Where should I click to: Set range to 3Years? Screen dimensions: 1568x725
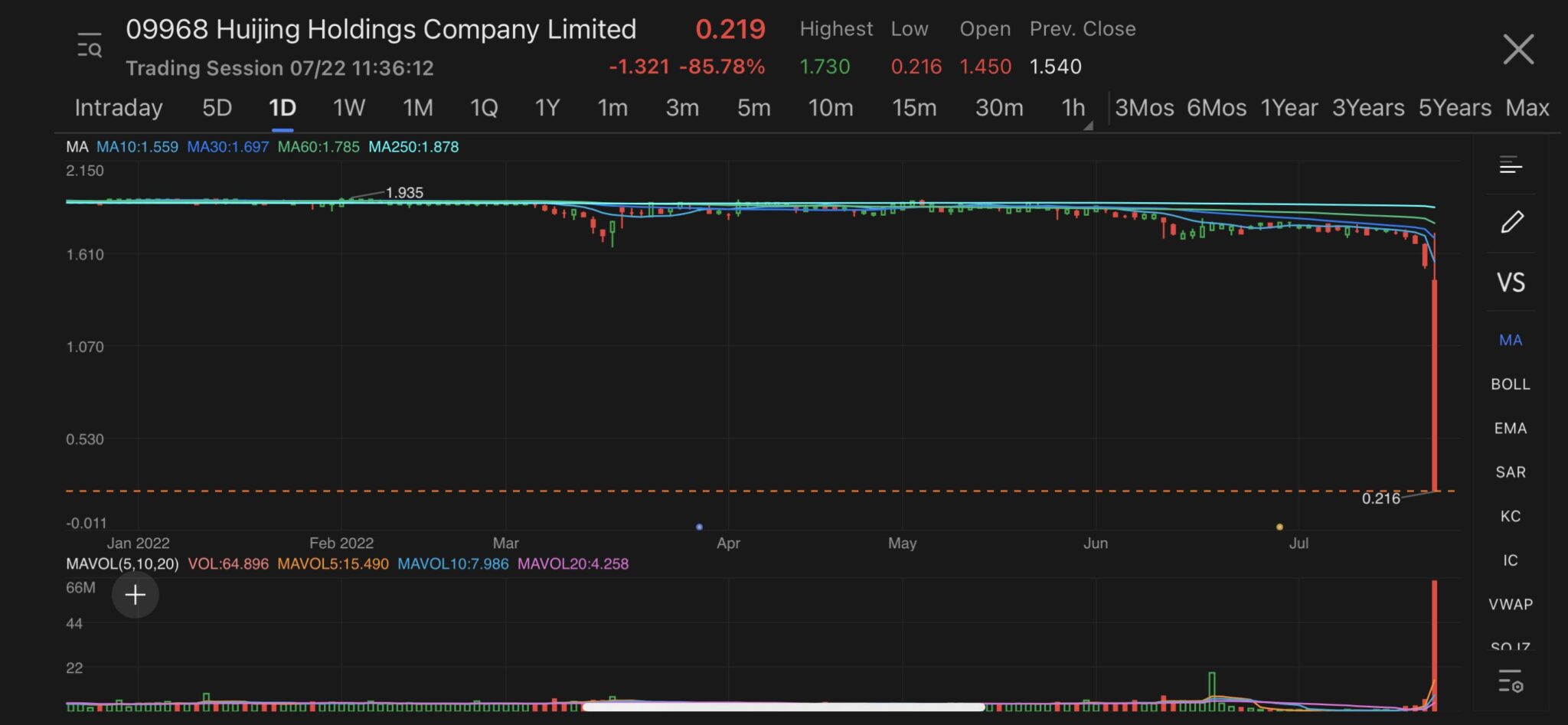pos(1368,108)
